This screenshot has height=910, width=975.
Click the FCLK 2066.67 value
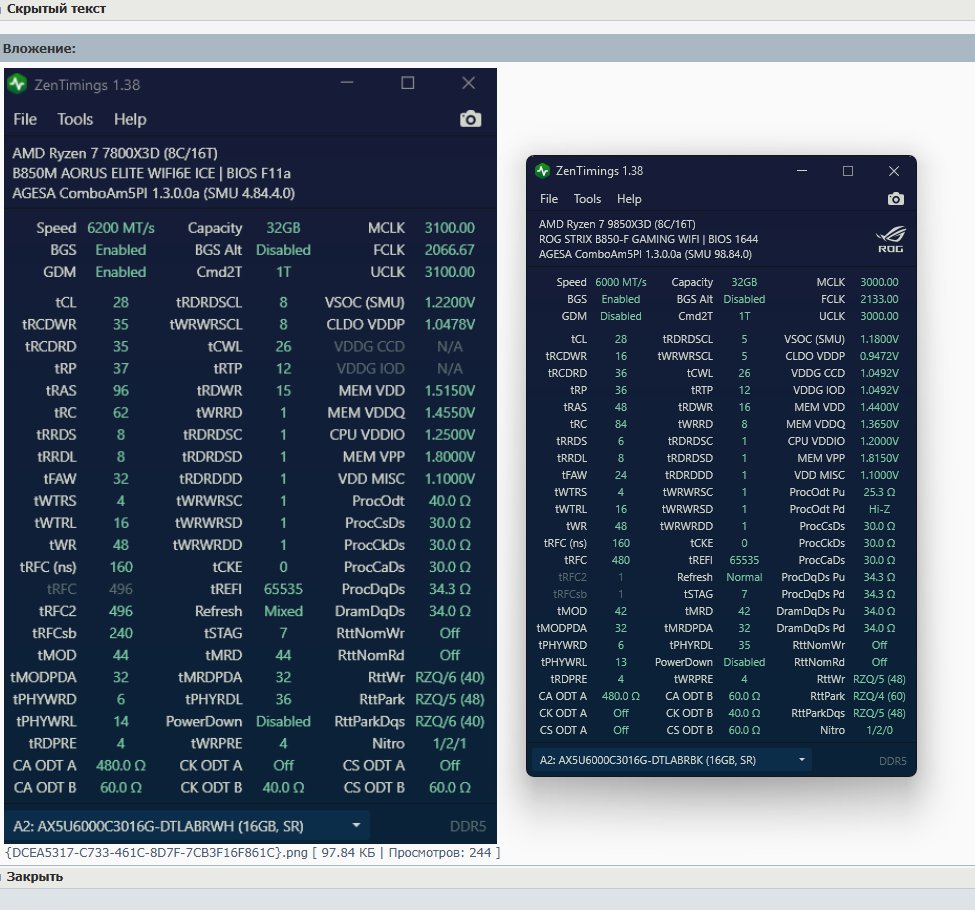[449, 249]
